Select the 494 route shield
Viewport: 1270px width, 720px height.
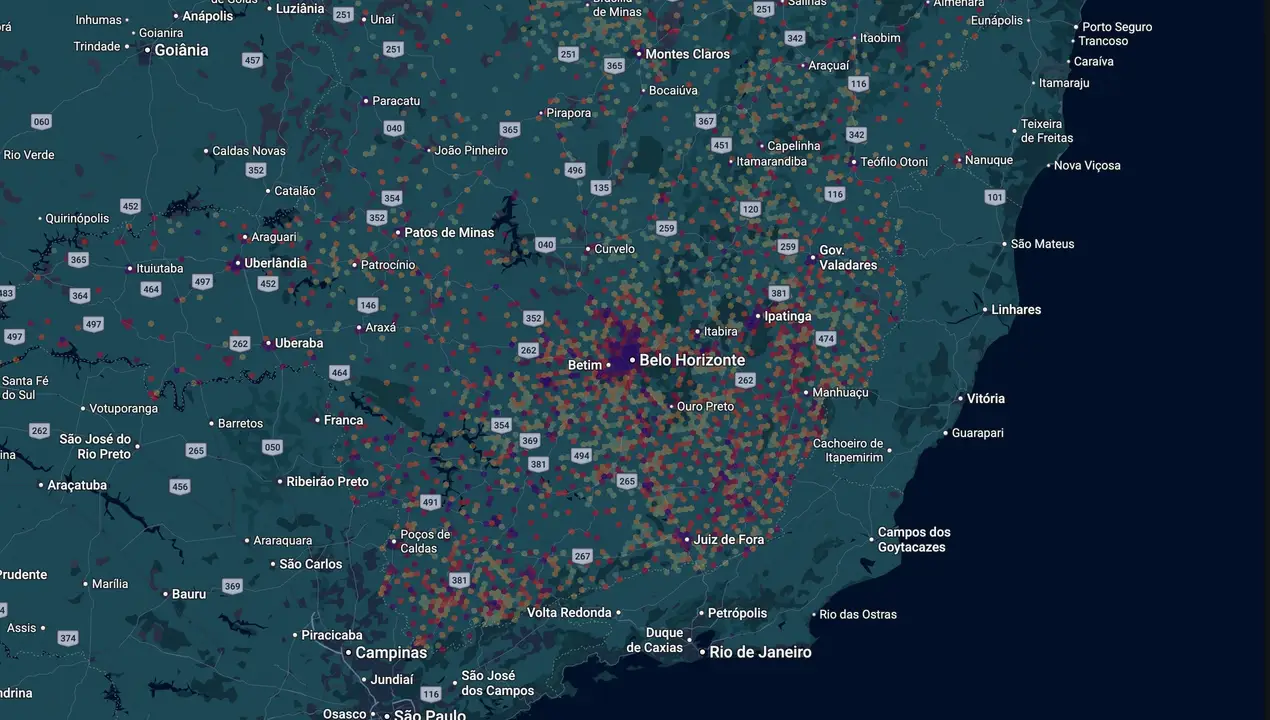click(x=581, y=455)
